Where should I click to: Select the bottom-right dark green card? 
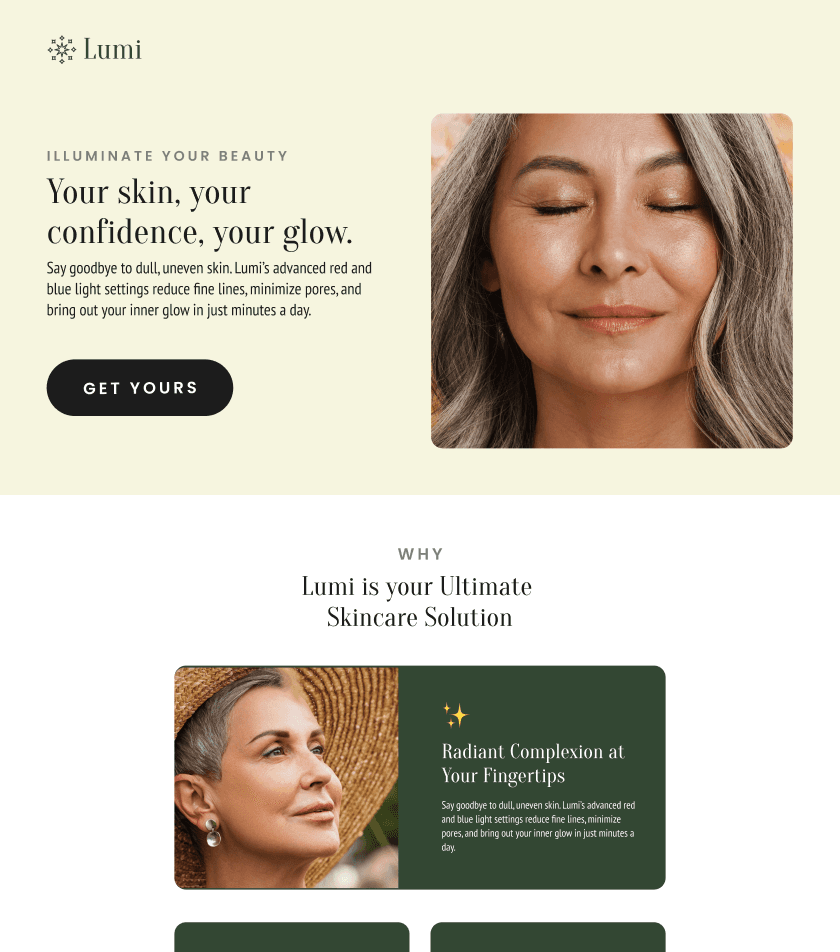(548, 937)
